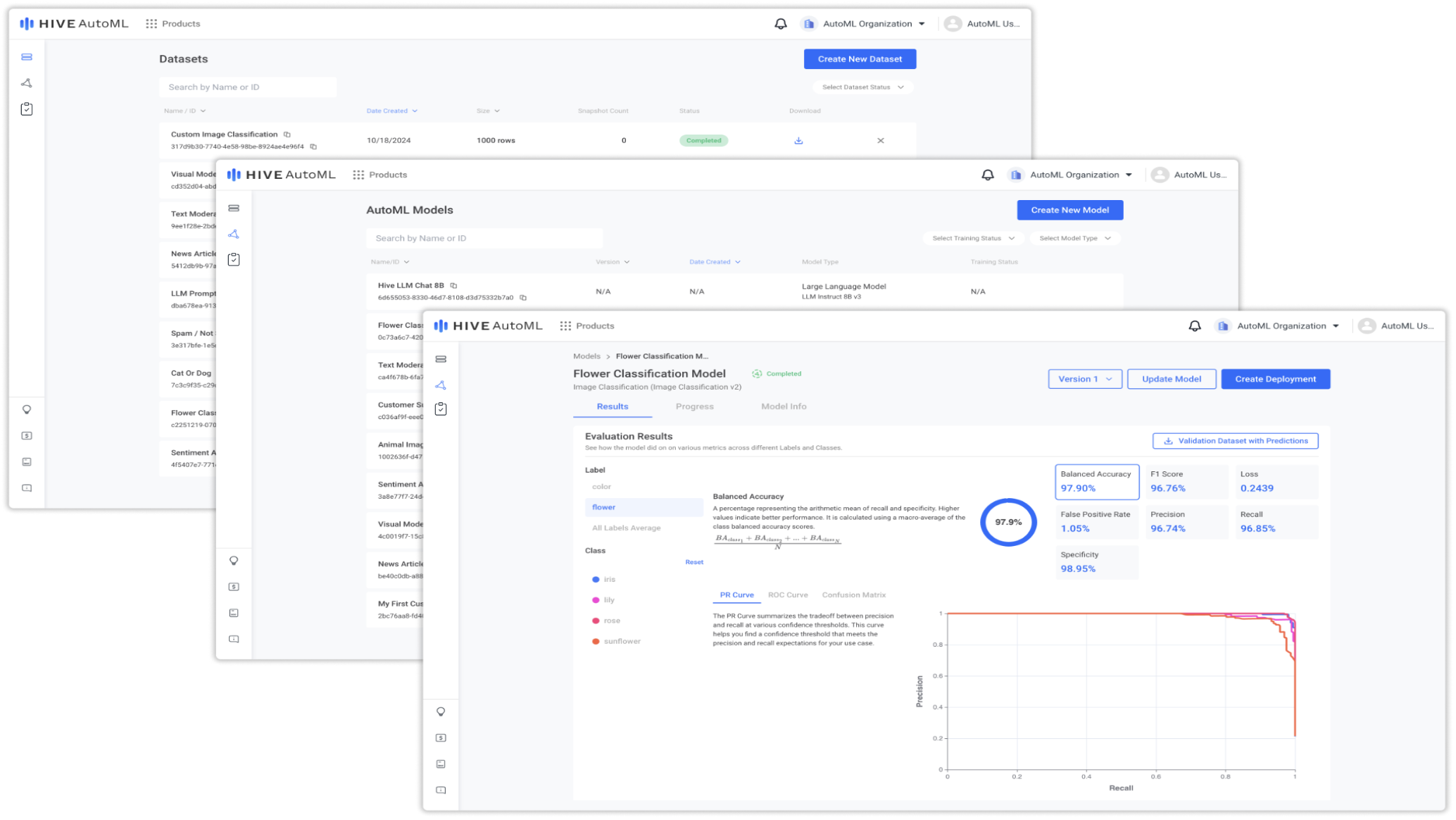Viewport: 1456px width, 820px height.
Task: Click clipboard sidebar icon in Flower Classification window
Action: pos(441,409)
